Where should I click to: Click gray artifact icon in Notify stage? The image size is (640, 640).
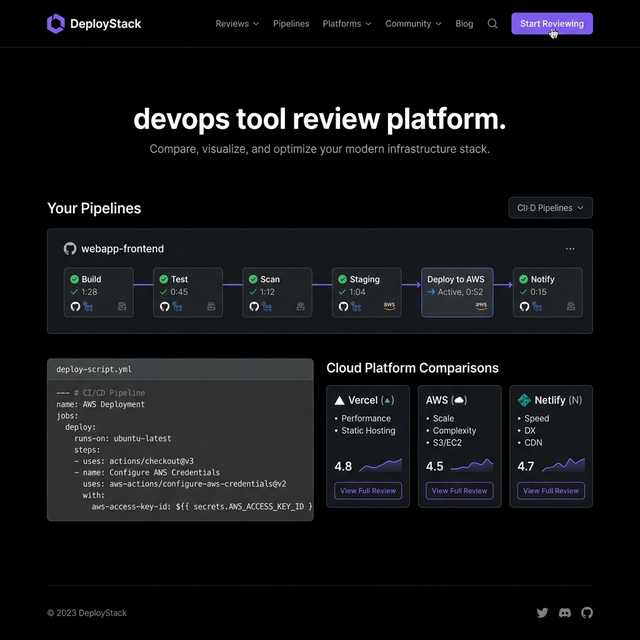click(571, 307)
